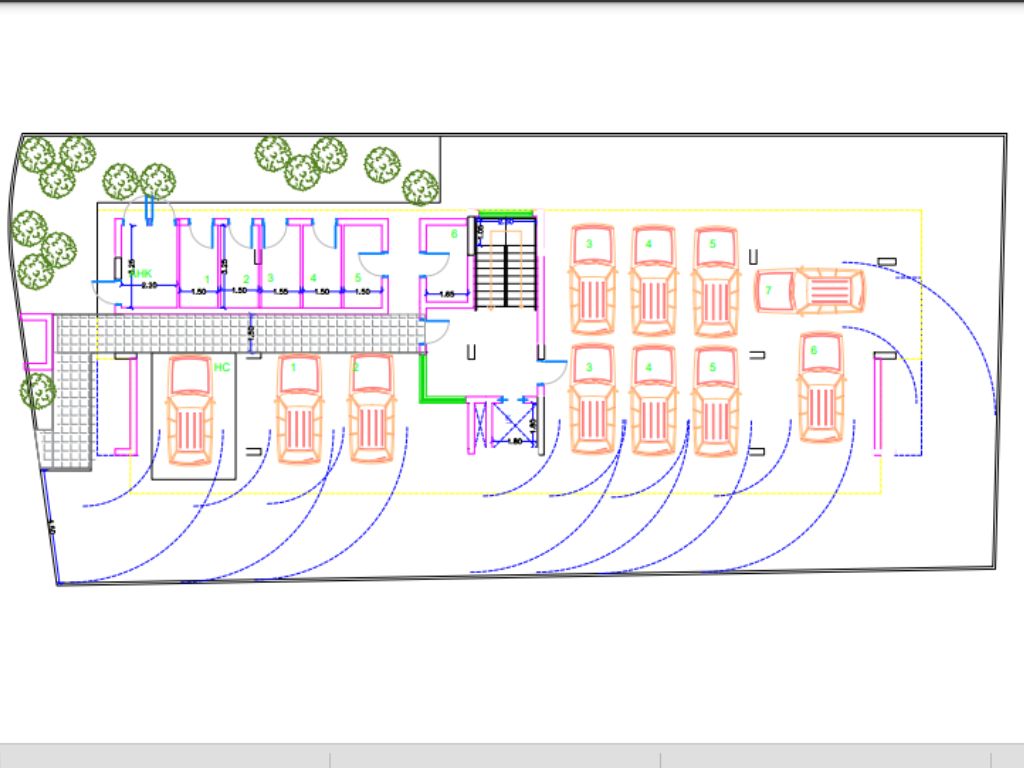Click the rightmost tree in the top garden
1024x768 pixels.
(x=420, y=187)
